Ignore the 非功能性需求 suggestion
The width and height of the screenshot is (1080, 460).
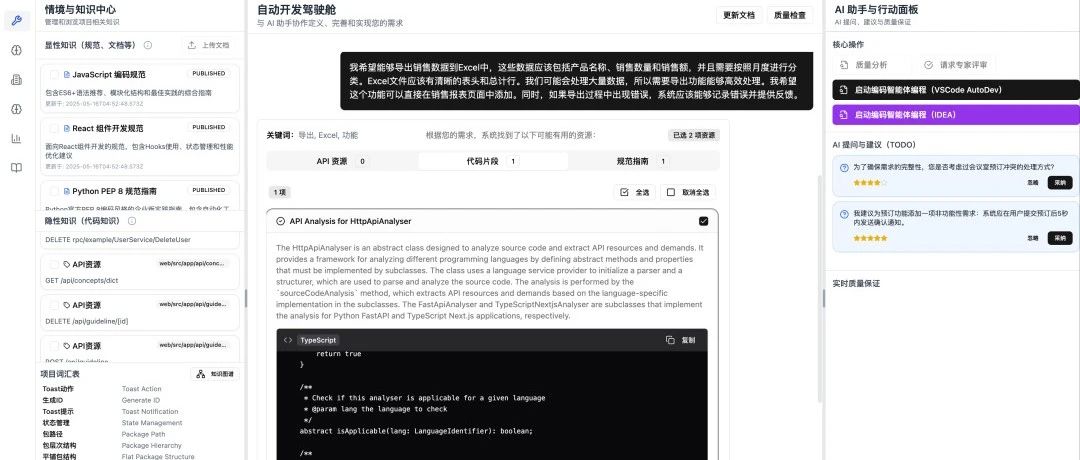1032,238
